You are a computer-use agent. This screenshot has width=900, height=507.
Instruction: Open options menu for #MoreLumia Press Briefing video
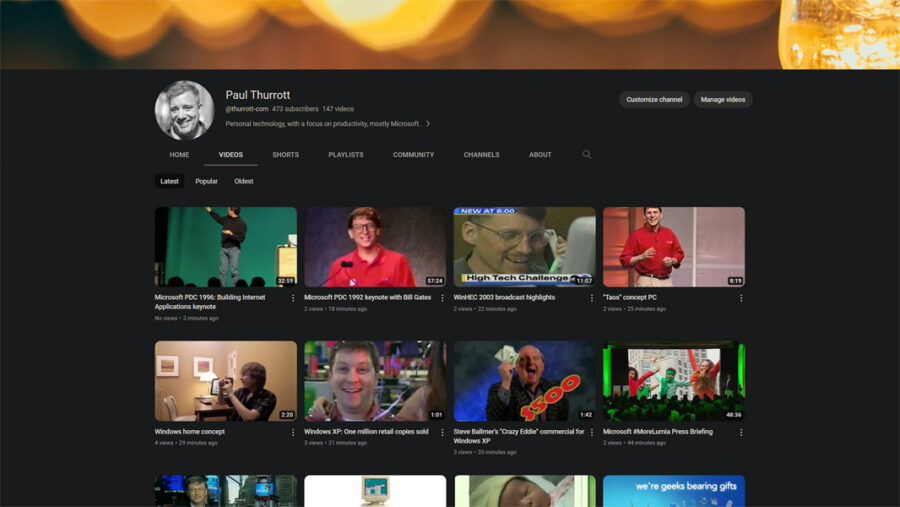click(x=741, y=432)
